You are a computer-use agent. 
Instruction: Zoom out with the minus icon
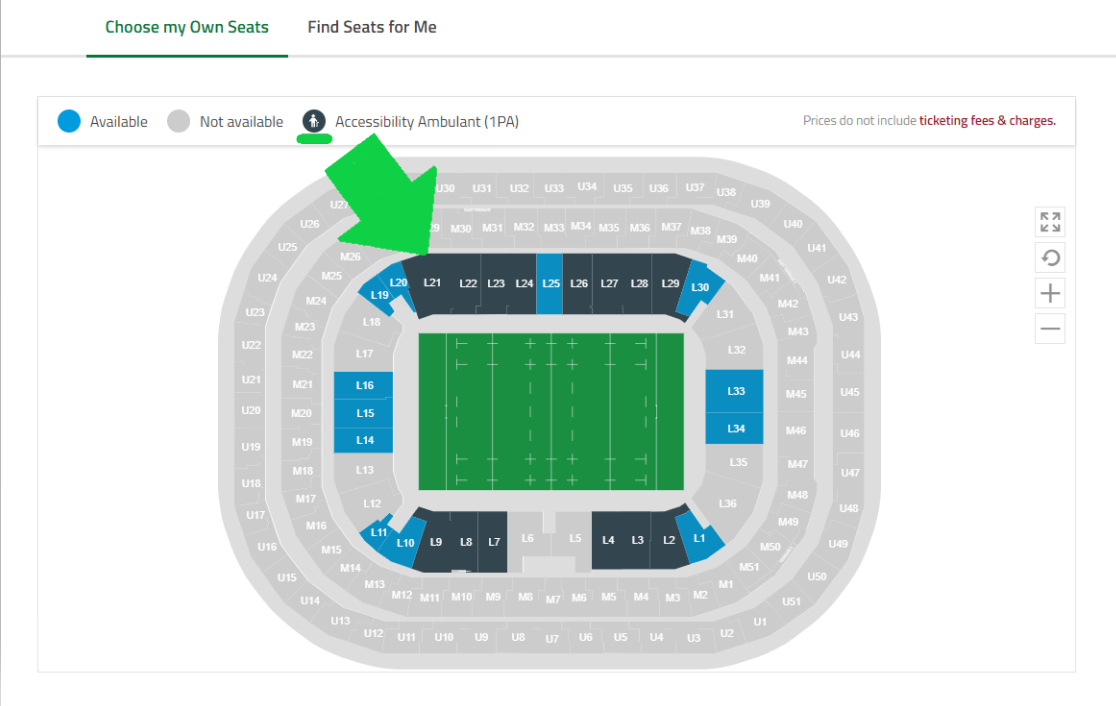(1050, 329)
